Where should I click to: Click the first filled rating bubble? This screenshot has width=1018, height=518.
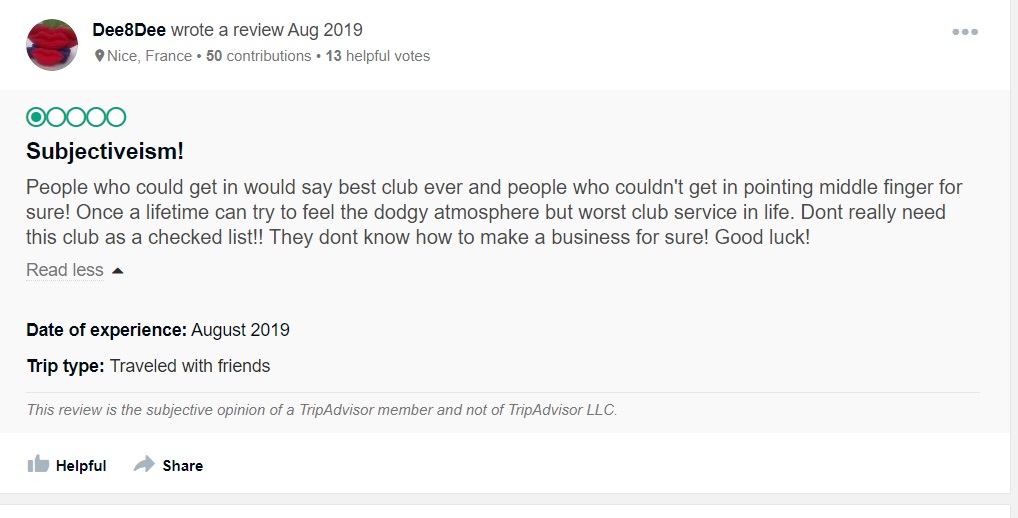[x=36, y=117]
